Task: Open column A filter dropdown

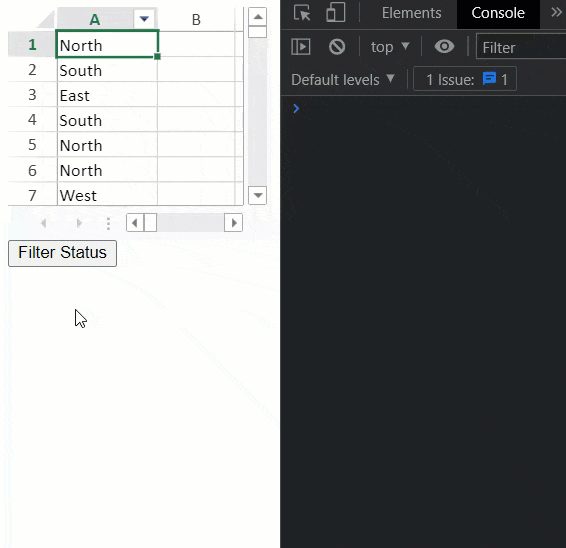Action: 144,19
